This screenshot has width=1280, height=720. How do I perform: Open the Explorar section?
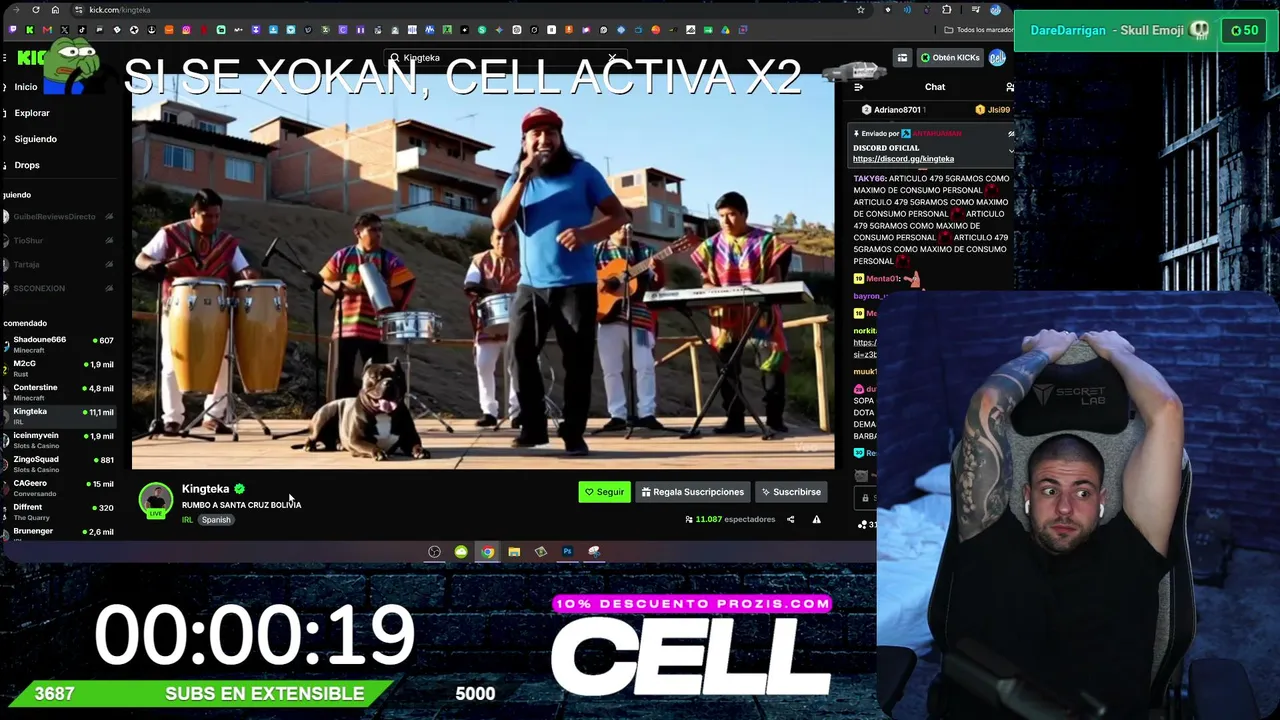pos(32,113)
